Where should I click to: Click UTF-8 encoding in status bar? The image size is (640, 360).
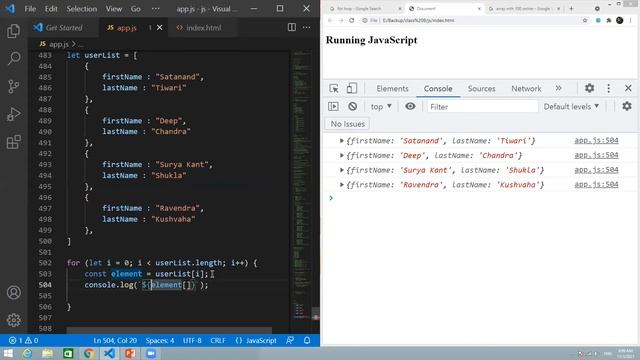192,340
